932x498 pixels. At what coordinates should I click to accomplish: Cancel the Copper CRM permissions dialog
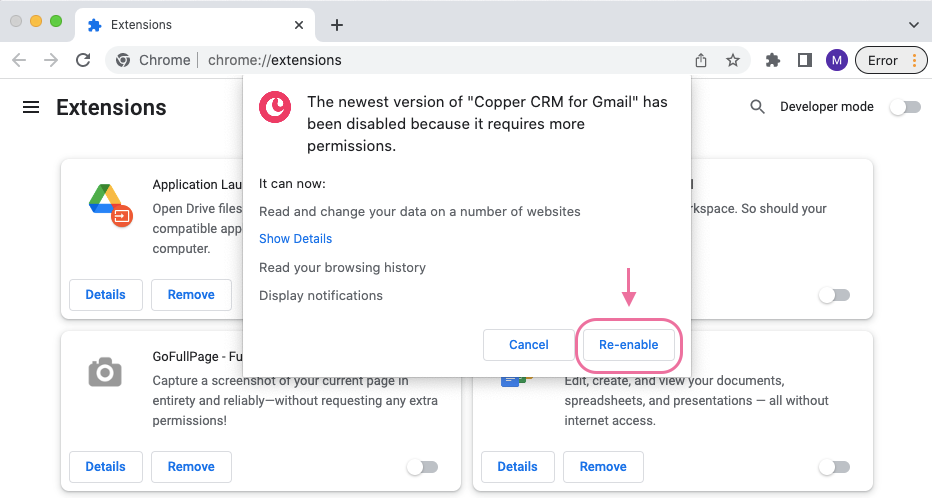pyautogui.click(x=528, y=345)
